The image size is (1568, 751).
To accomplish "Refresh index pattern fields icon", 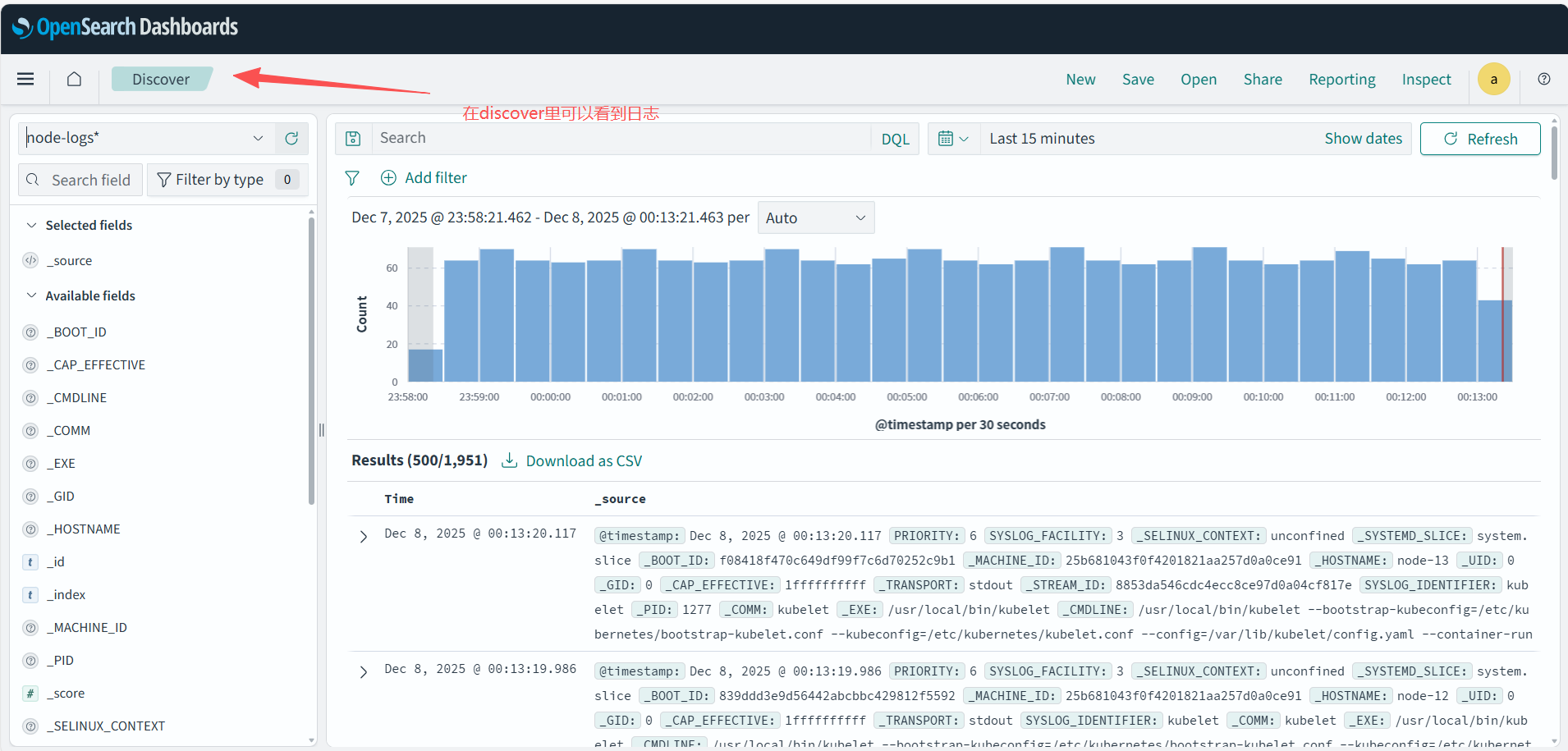I will (291, 139).
